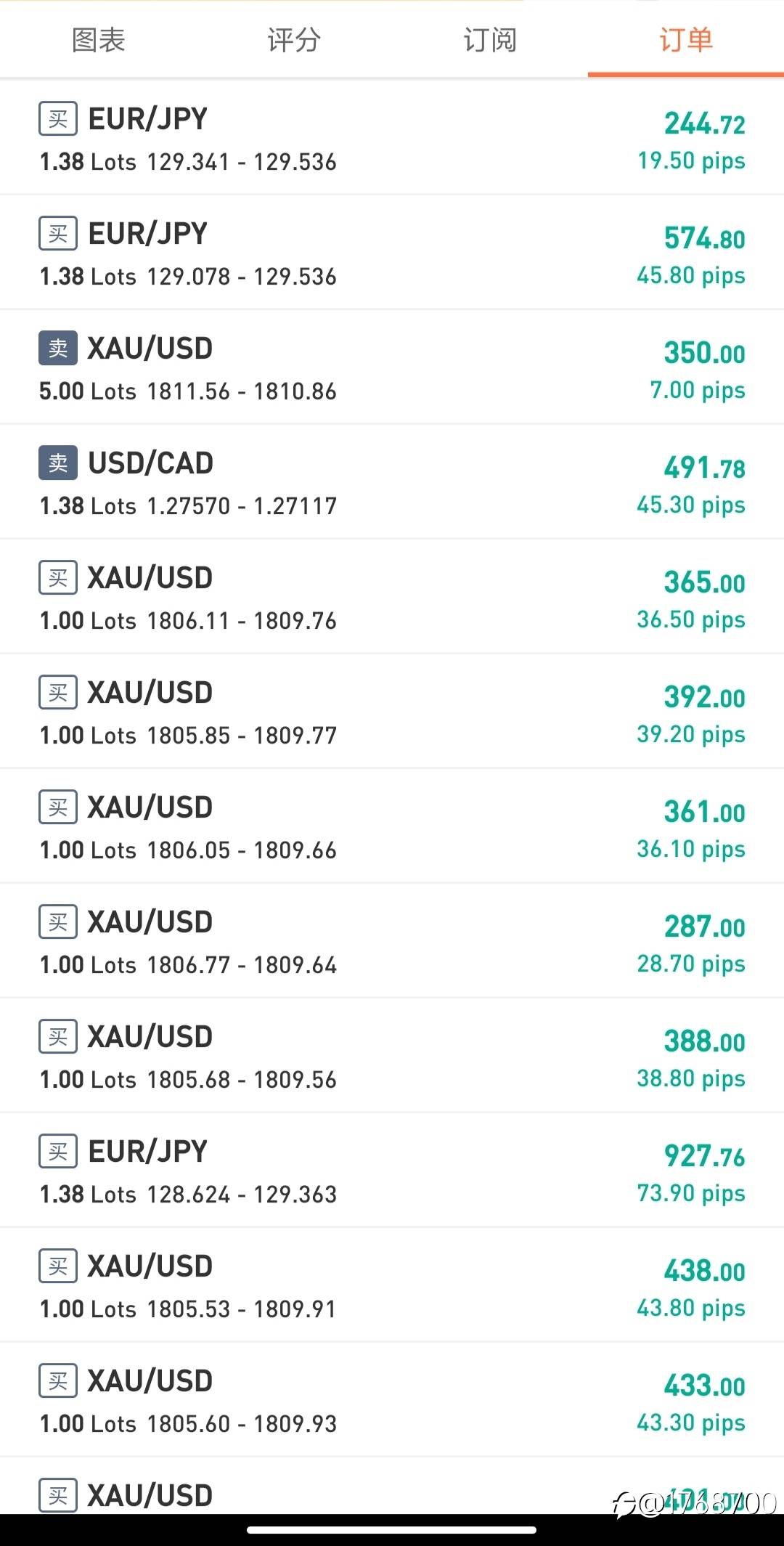Viewport: 784px width, 1546px height.
Task: Open the XAU/USD order showing 287.00 profit
Action: (x=392, y=941)
